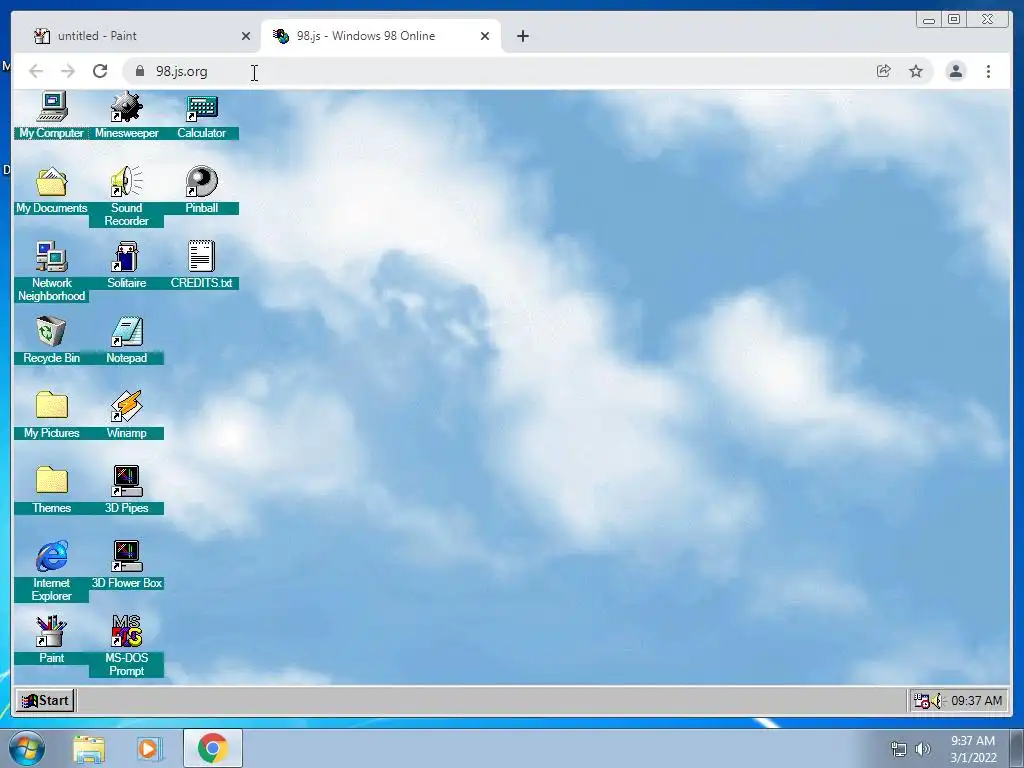Open Windows Explorer from the taskbar
The height and width of the screenshot is (768, 1024).
(x=89, y=749)
